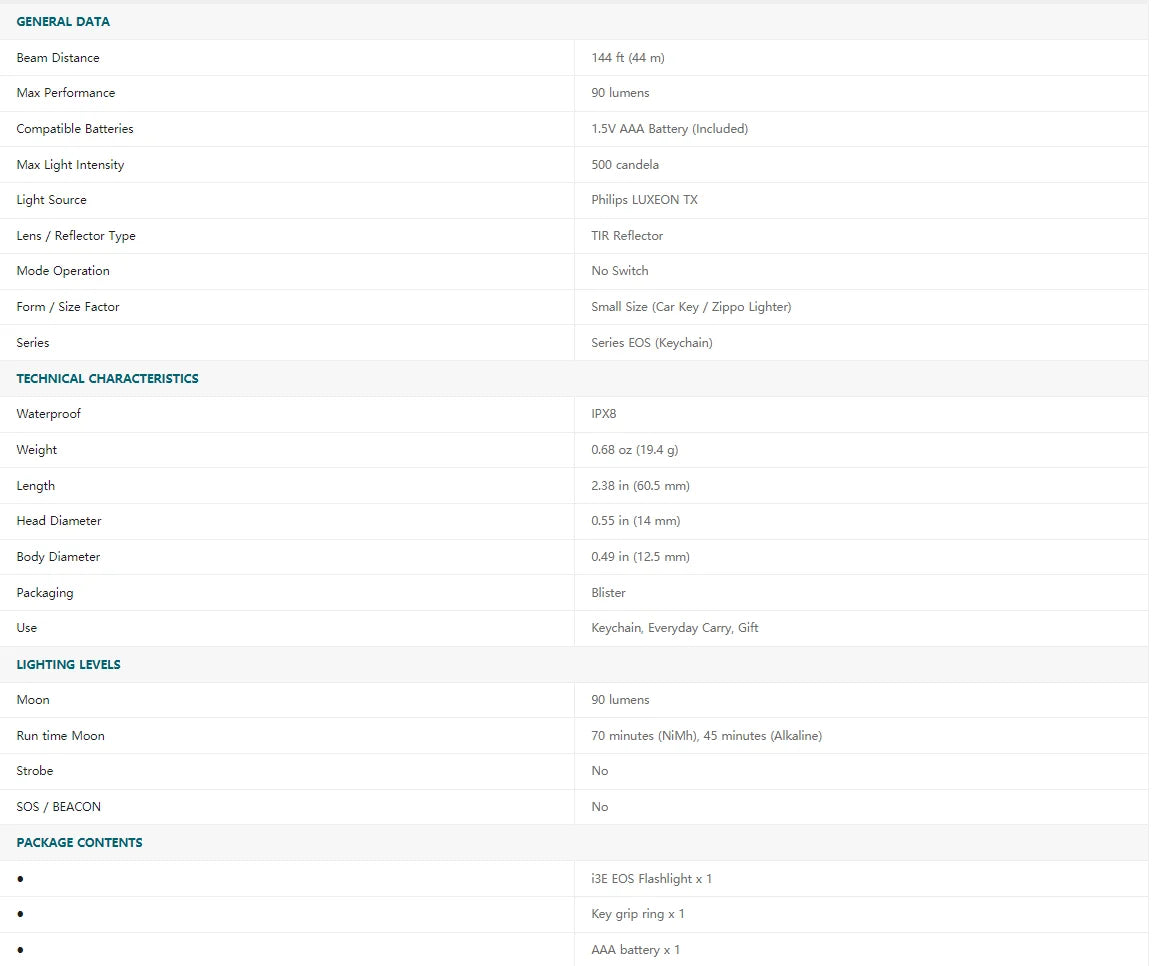Click the TIR Reflector value
Viewport: 1154px width, 966px height.
coord(627,236)
